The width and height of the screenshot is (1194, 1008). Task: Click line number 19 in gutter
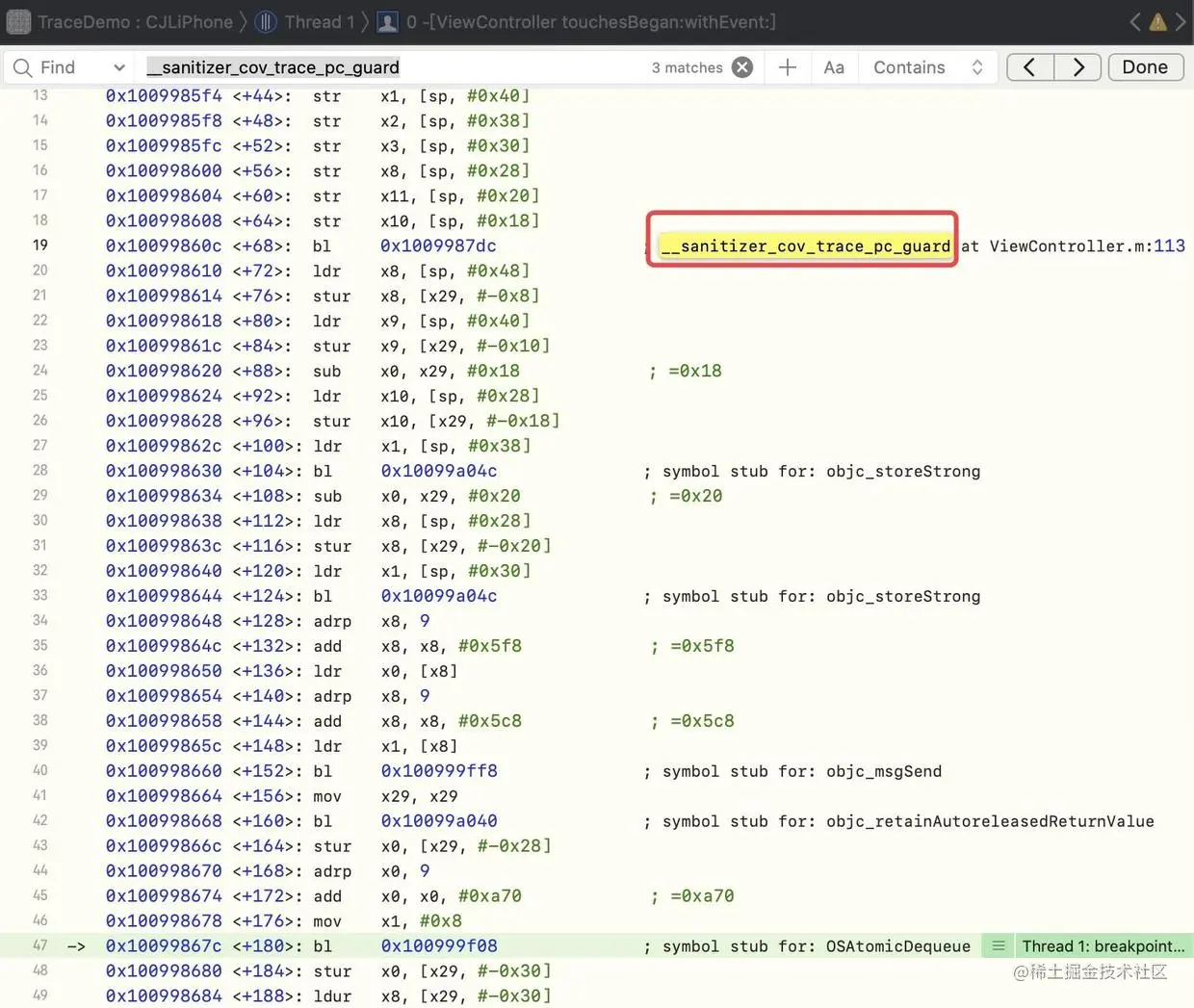[x=39, y=246]
